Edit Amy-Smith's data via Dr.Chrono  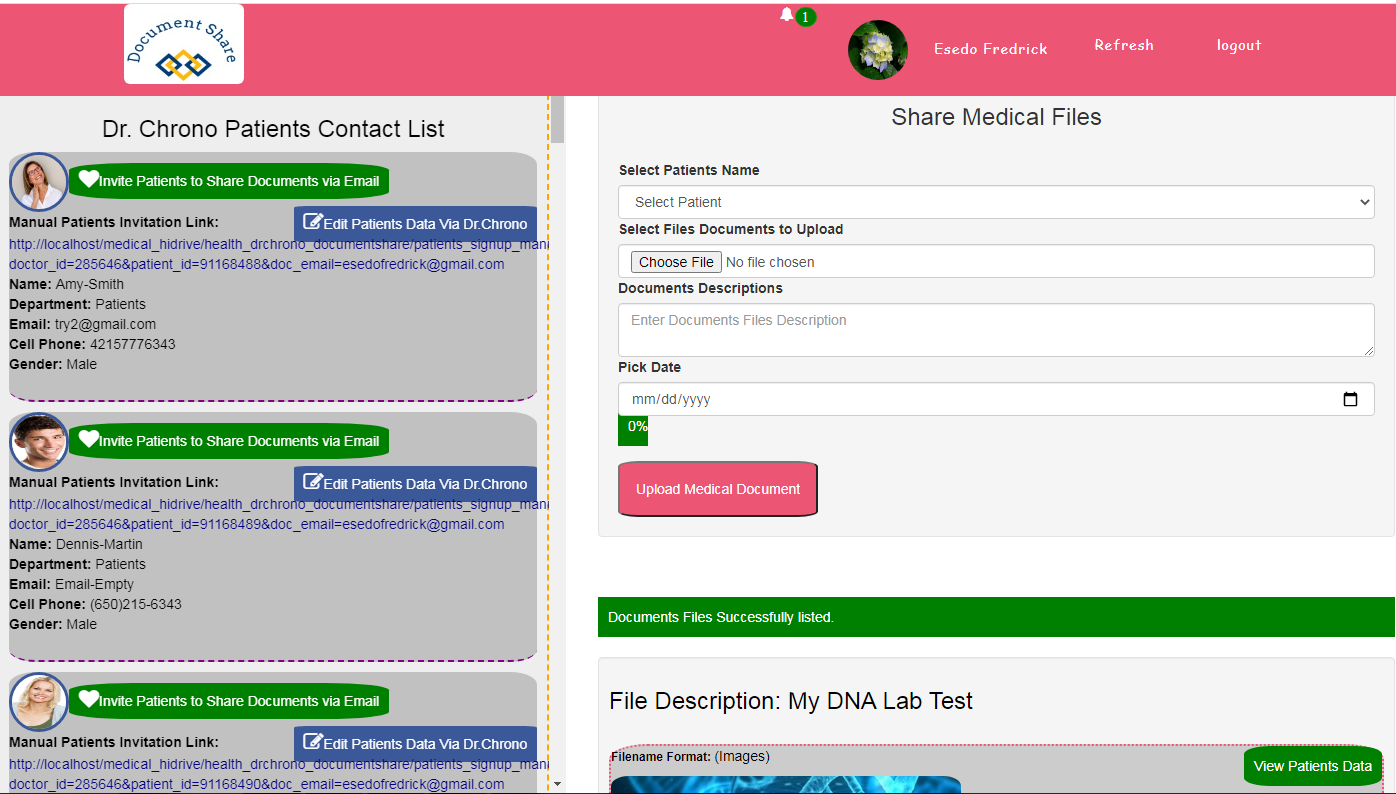[x=415, y=223]
